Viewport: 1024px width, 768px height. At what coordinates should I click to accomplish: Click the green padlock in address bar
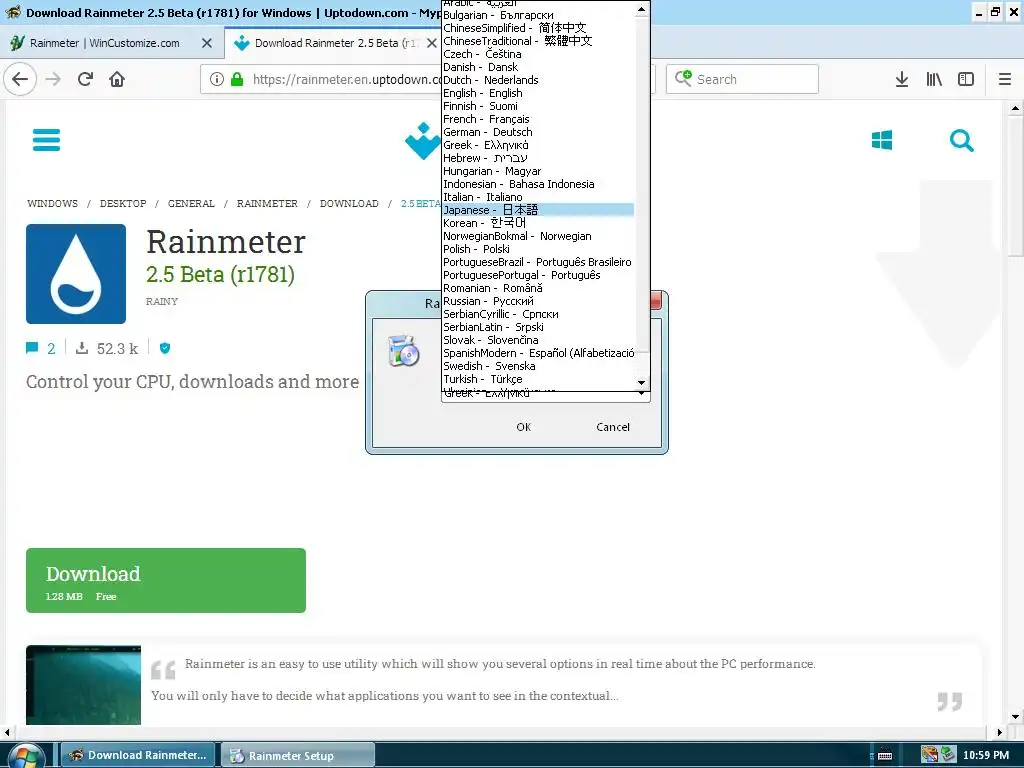tap(237, 79)
